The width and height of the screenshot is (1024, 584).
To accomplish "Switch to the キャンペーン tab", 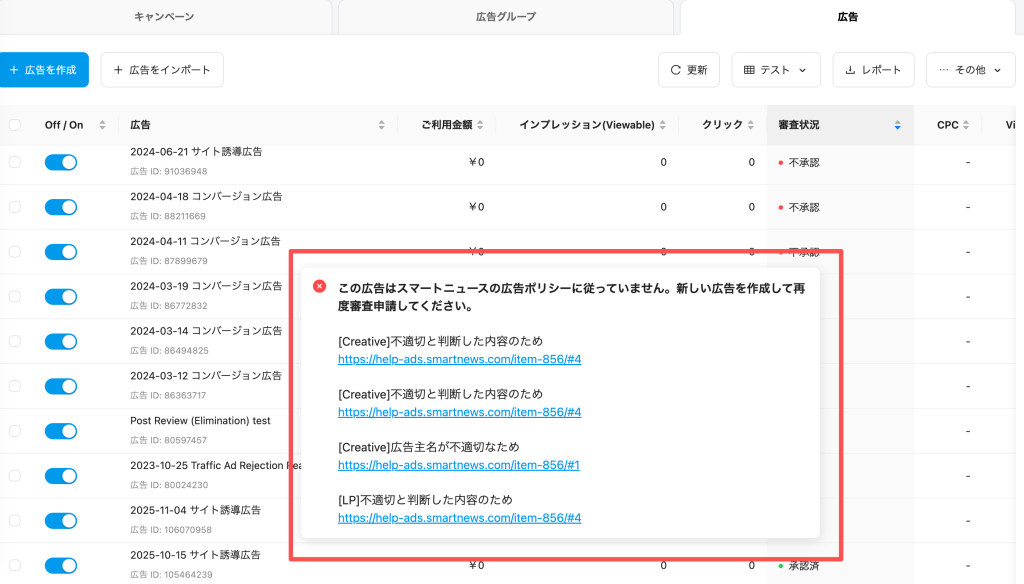I will coord(164,17).
